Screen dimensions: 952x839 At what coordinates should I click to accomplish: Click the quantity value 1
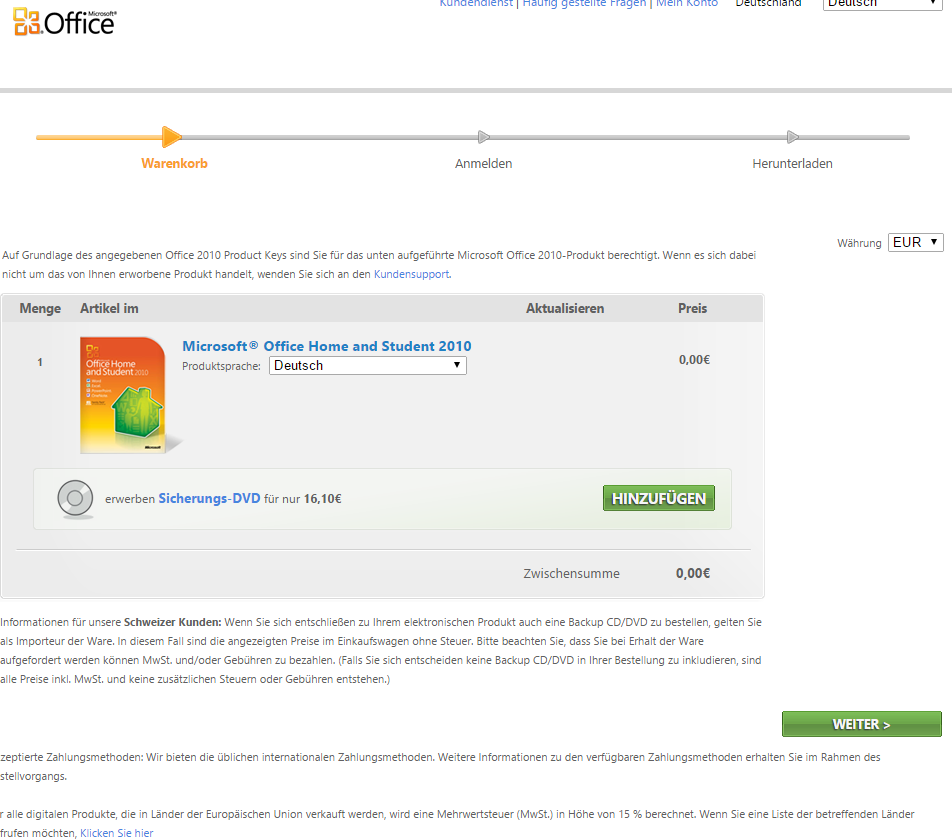tap(40, 362)
